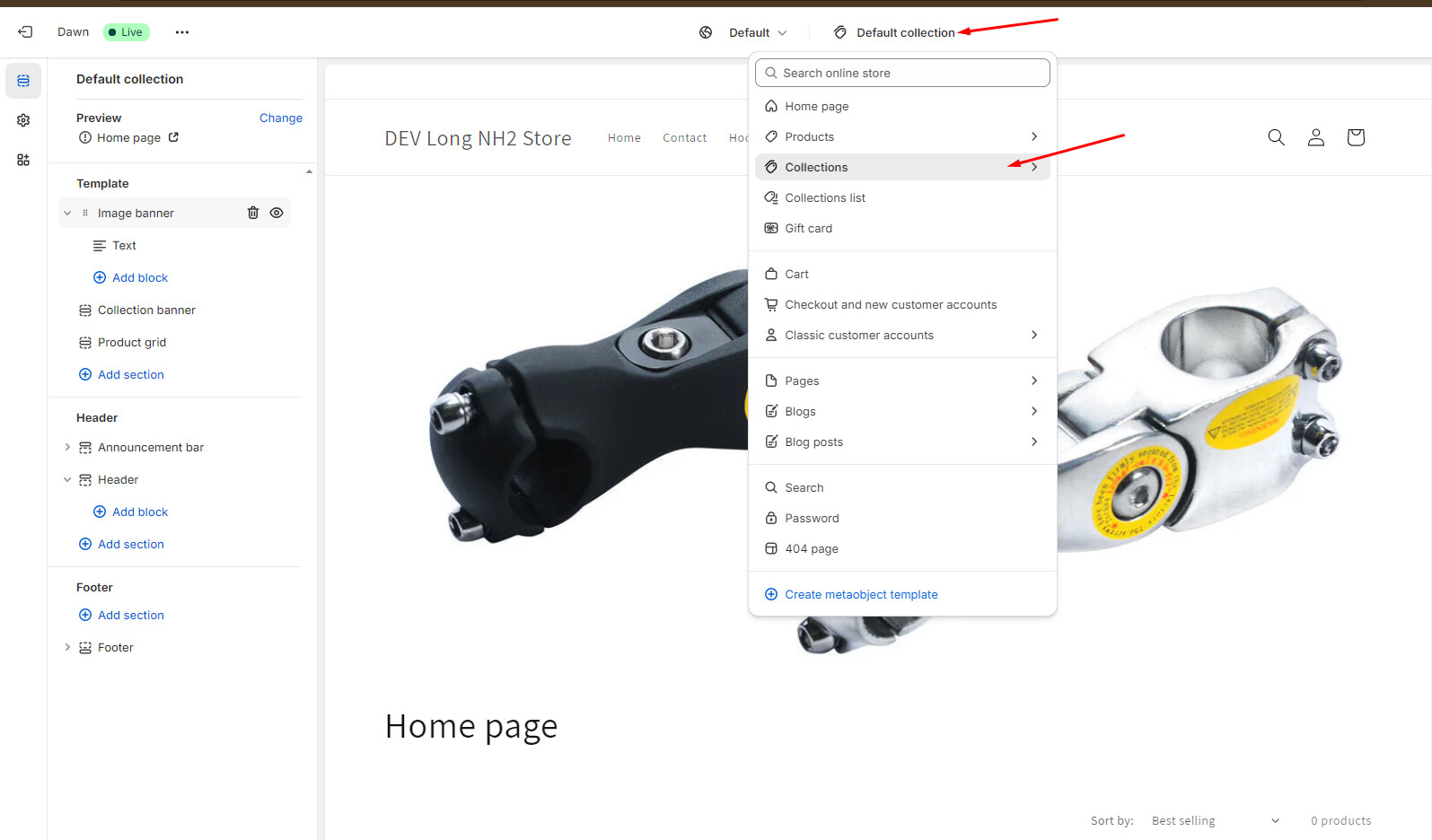Click Change preview link
The width and height of the screenshot is (1432, 840).
click(281, 118)
